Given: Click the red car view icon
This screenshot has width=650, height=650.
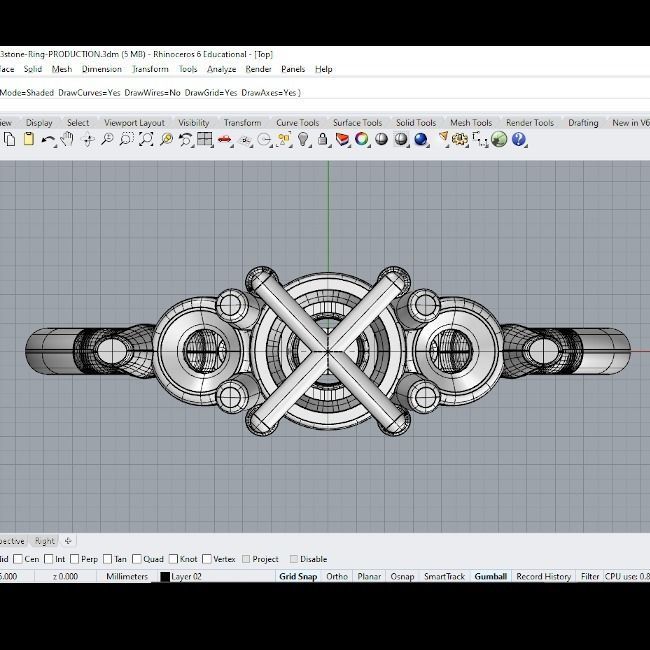Looking at the screenshot, I should click(x=224, y=139).
